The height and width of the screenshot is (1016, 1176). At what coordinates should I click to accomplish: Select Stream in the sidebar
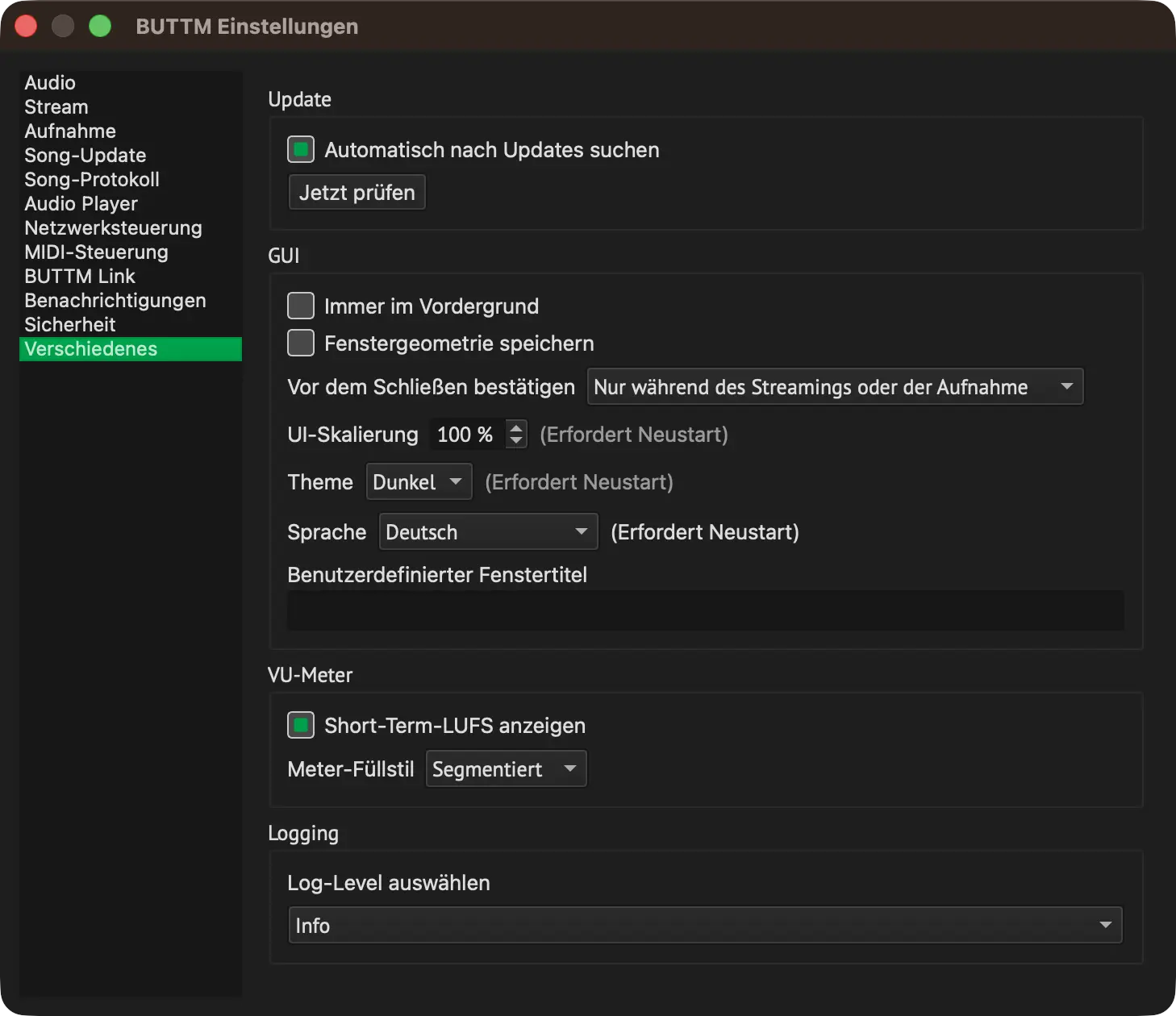[x=131, y=107]
